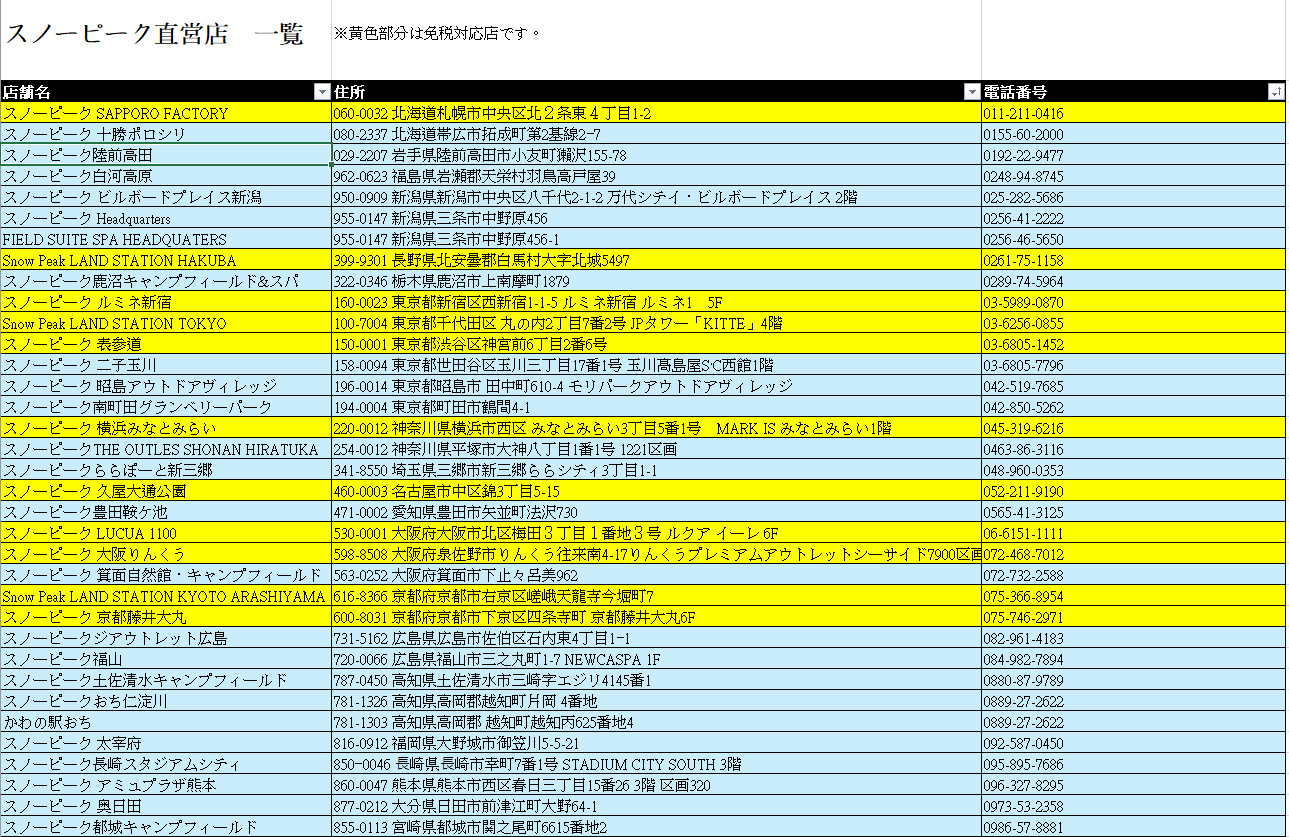This screenshot has height=837, width=1289.
Task: Click スノーピーク 昭島アウトドアヴィレッジ store name
Action: click(166, 387)
